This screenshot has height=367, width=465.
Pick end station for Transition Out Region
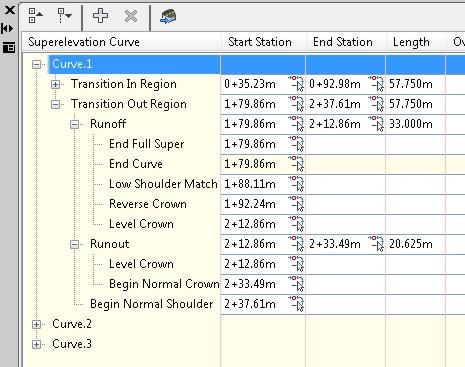click(376, 104)
